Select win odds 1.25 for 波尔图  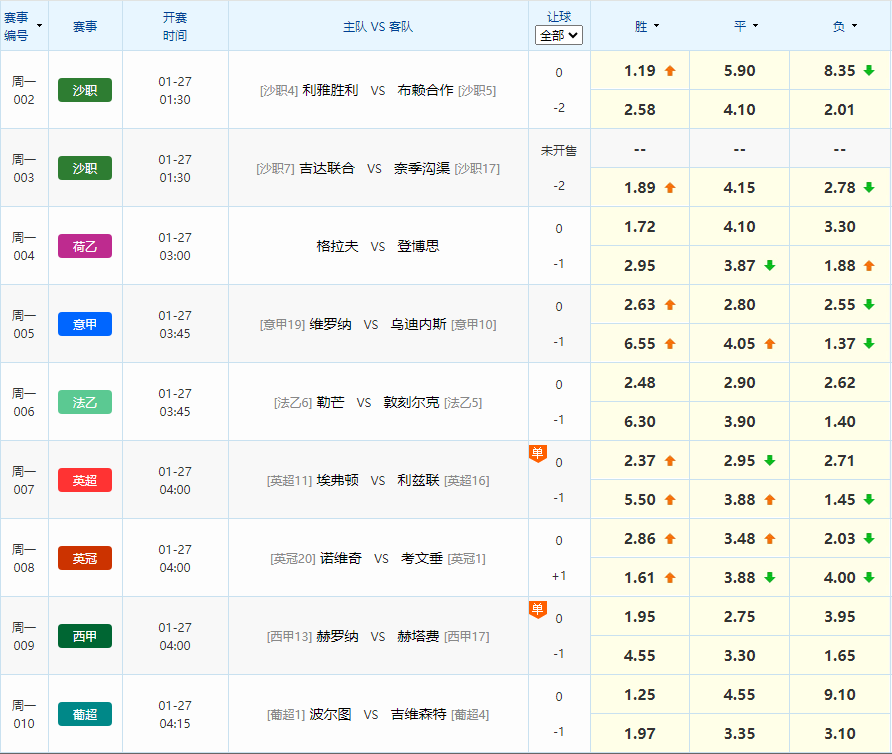pyautogui.click(x=640, y=694)
